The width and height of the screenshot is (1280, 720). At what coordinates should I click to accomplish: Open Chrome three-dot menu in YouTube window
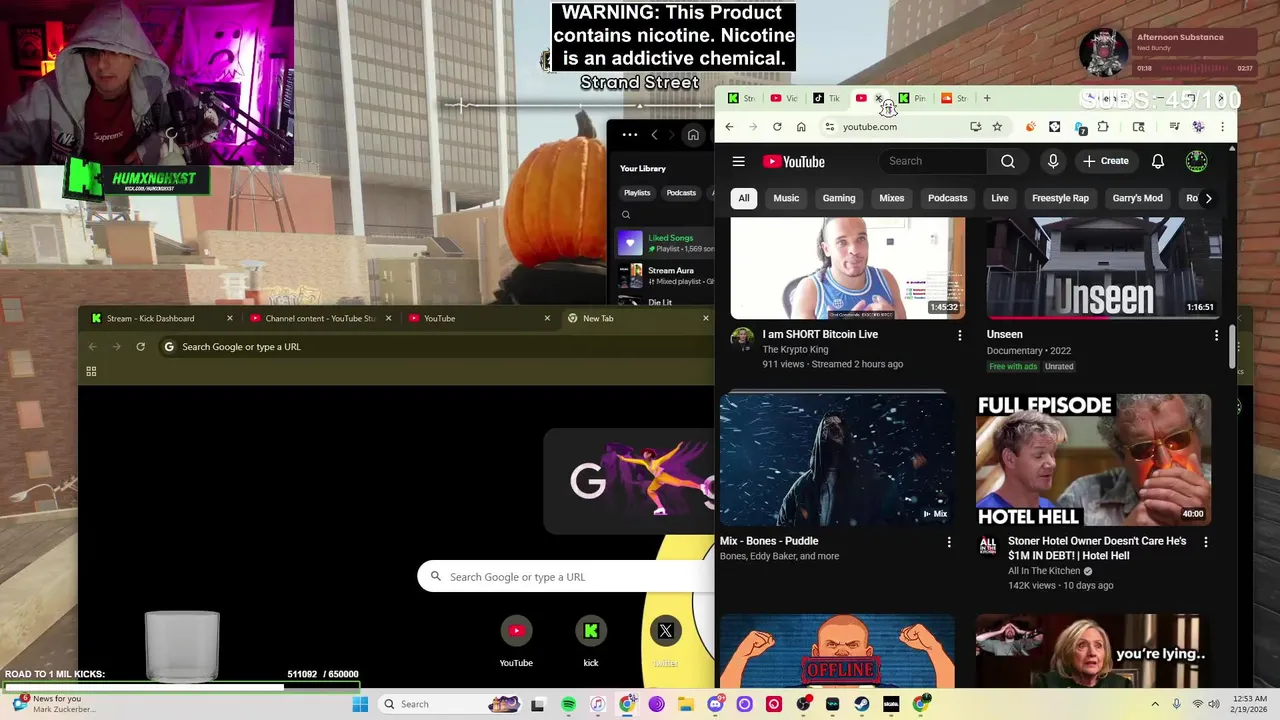tap(1222, 127)
